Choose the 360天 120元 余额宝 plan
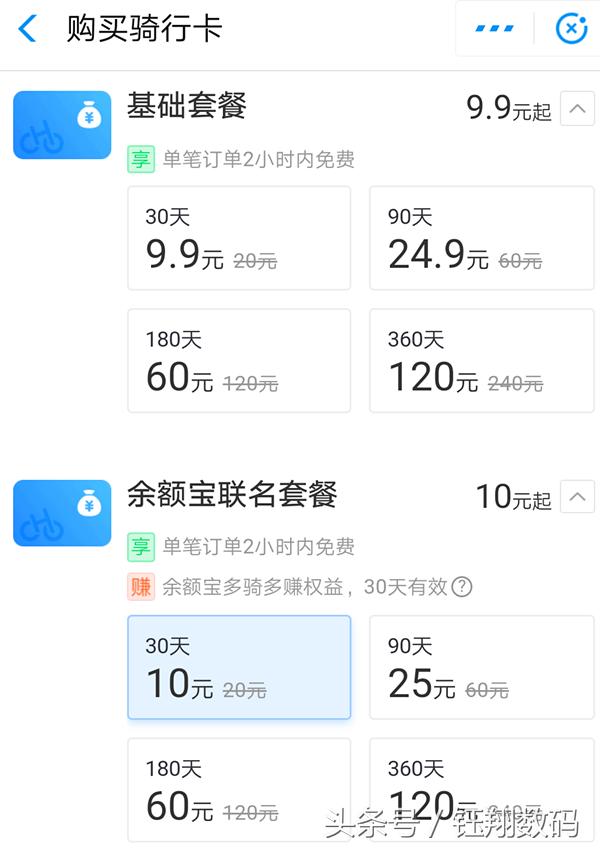 coord(481,789)
